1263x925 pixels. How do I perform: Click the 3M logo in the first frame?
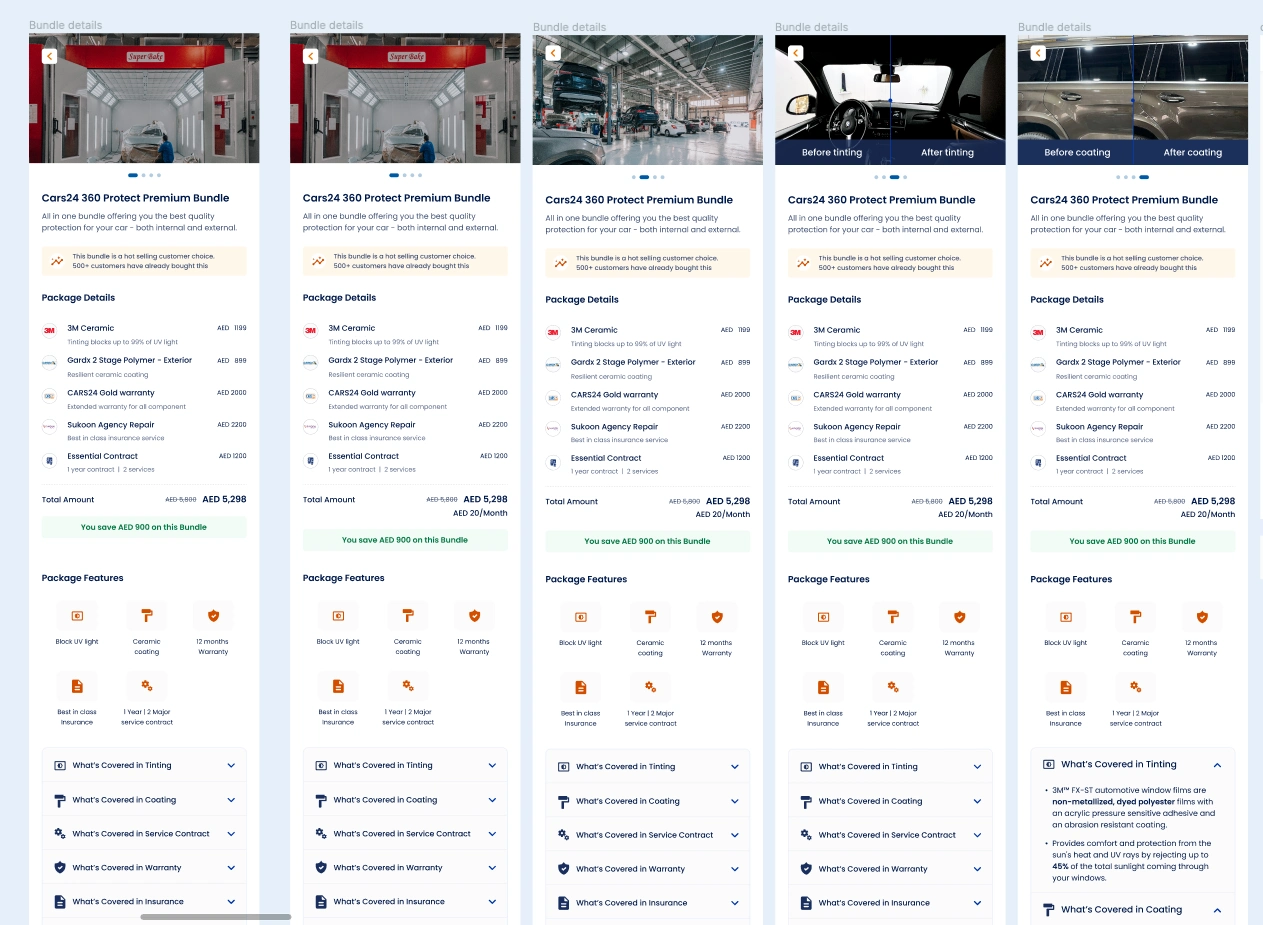coord(50,331)
